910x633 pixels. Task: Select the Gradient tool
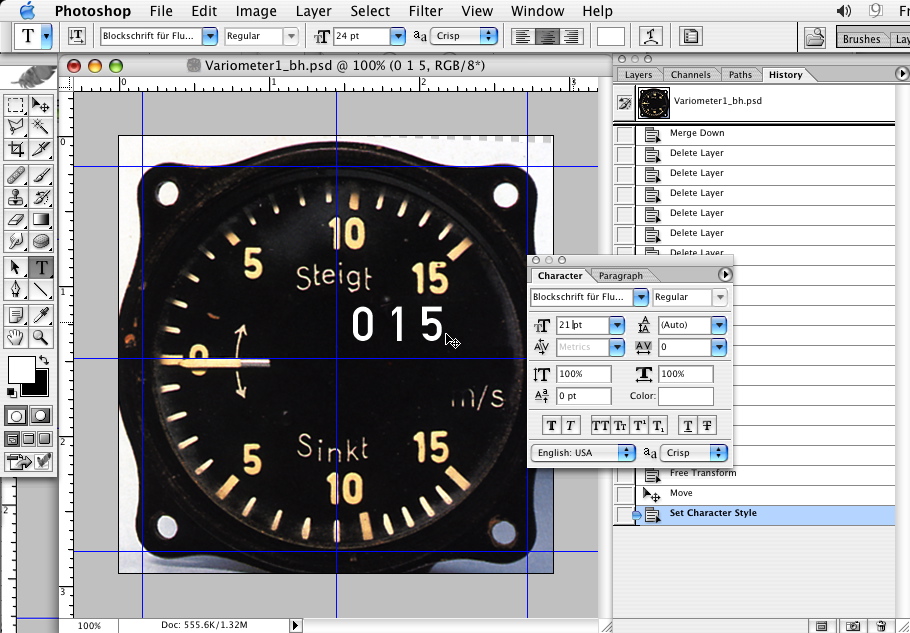click(41, 219)
